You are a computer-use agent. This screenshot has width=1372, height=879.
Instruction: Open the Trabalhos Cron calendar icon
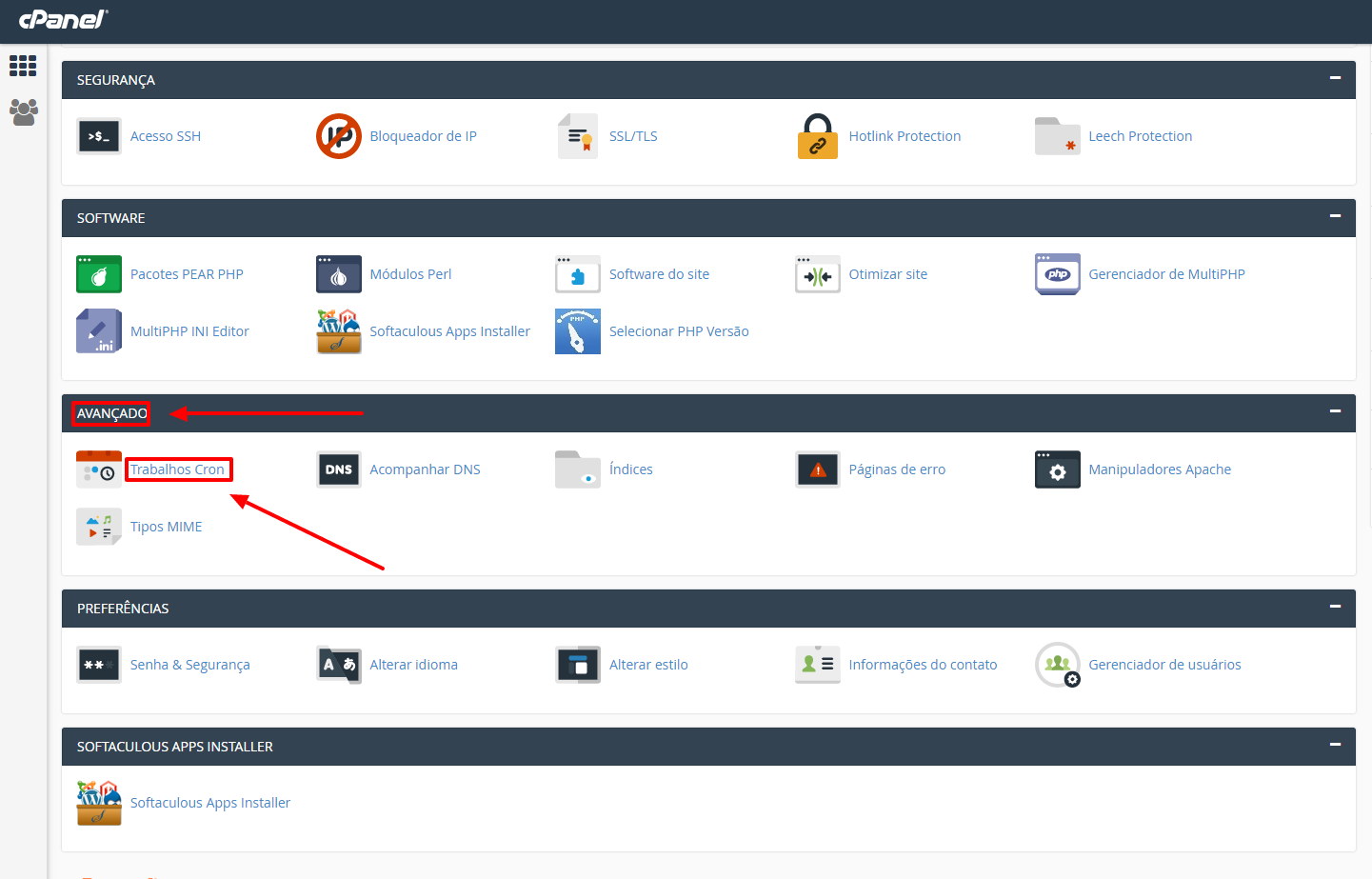[99, 469]
